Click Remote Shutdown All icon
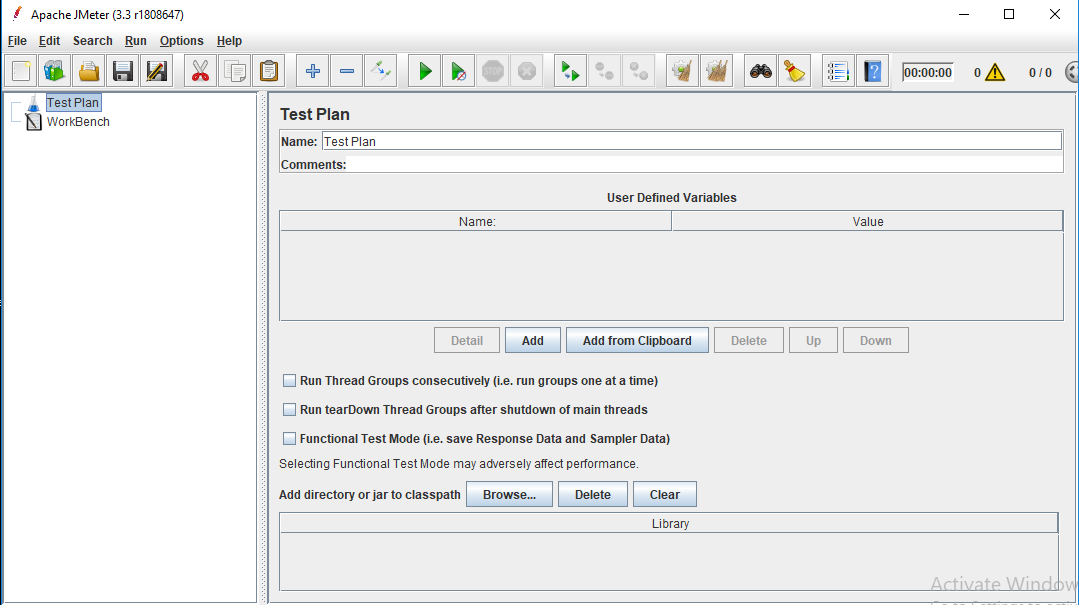1079x605 pixels. coord(639,71)
